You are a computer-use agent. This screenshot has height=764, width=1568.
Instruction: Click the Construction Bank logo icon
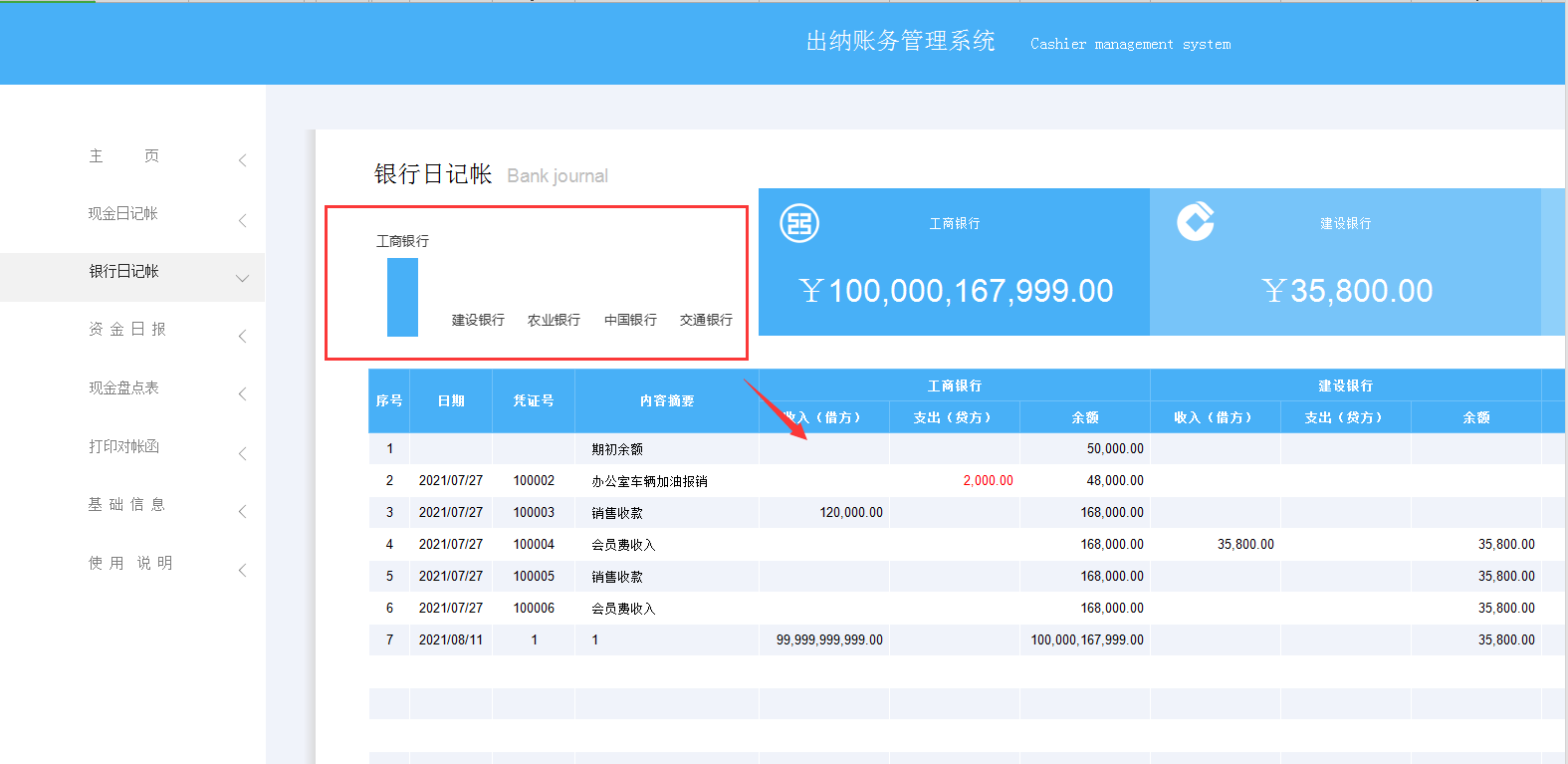click(x=1196, y=221)
